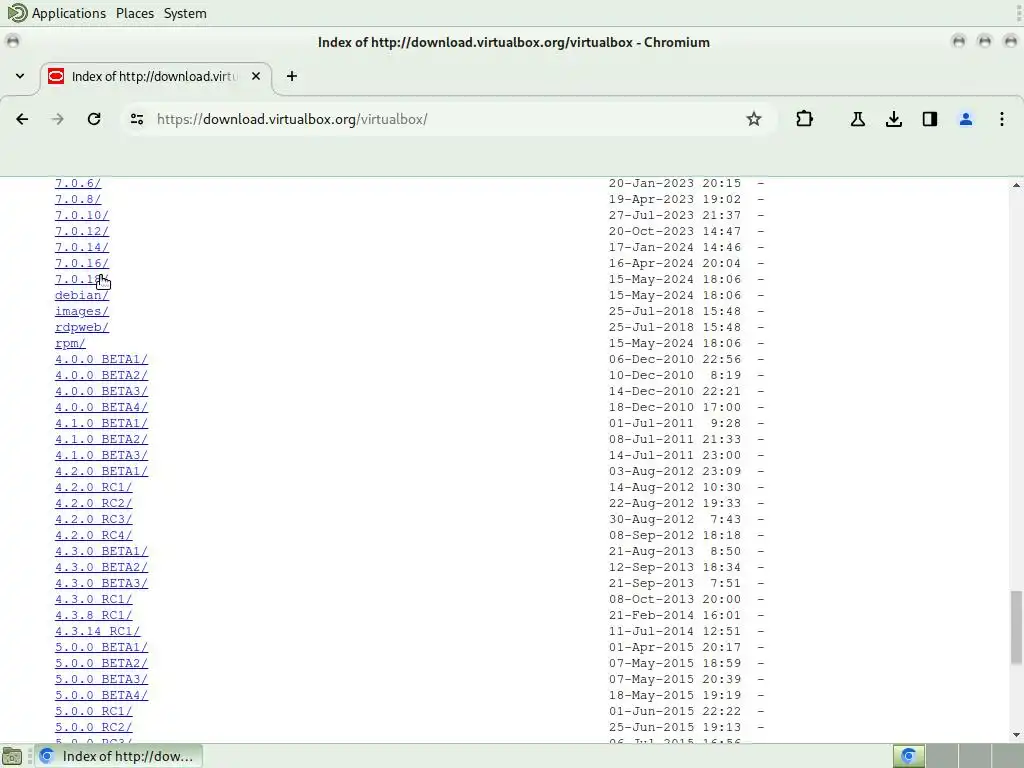Screen dimensions: 1024x768
Task: Click the show desktop icon in bottom panel
Action: (x=12, y=756)
